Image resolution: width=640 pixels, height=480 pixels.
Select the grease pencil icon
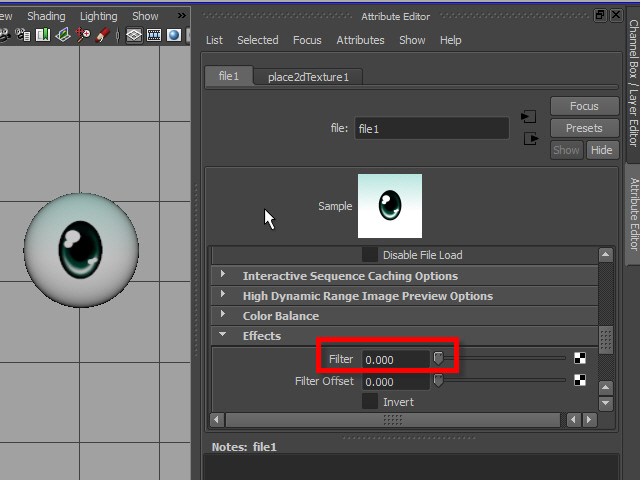coord(102,35)
